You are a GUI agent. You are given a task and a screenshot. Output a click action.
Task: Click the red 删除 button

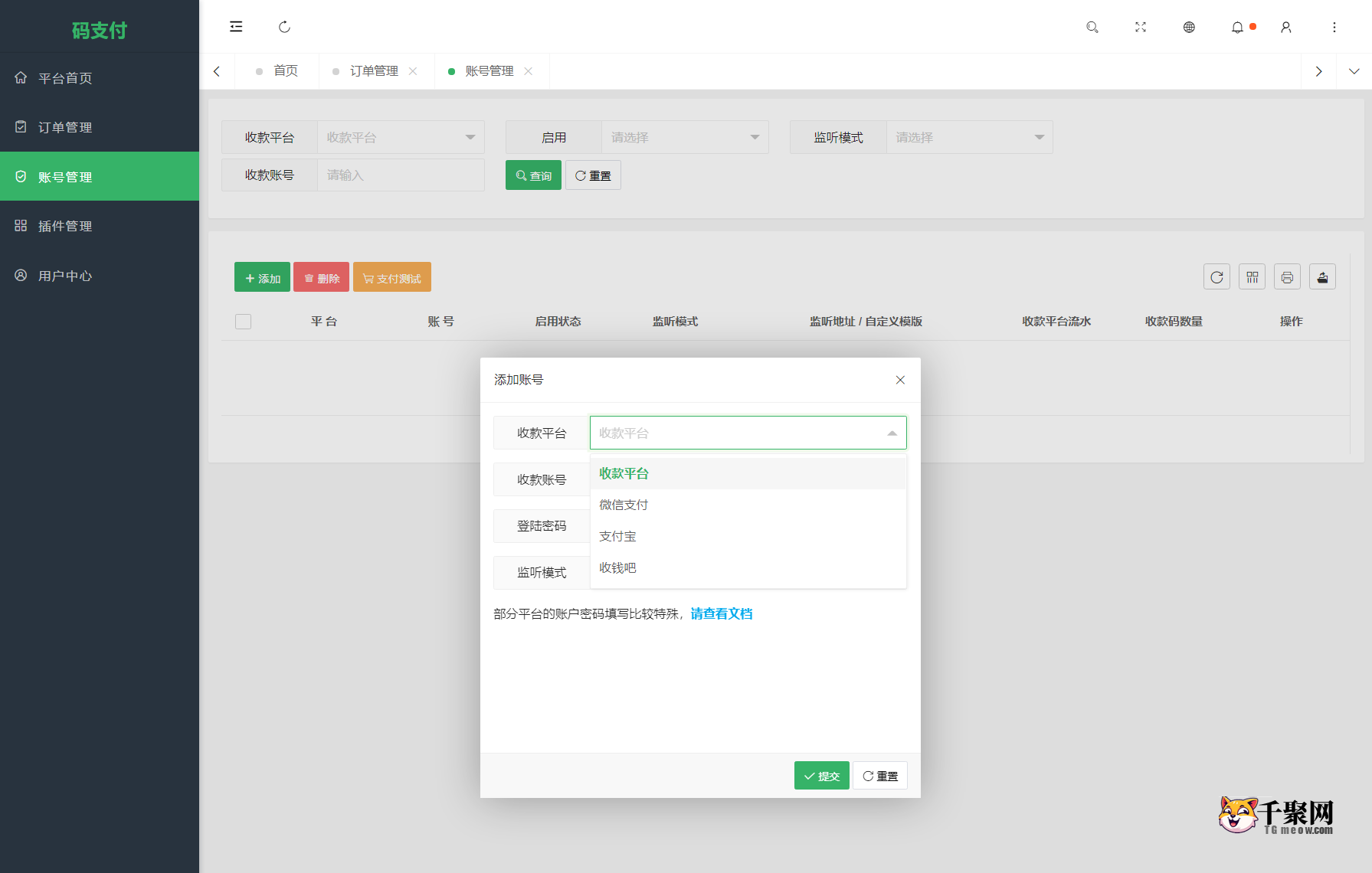[321, 277]
